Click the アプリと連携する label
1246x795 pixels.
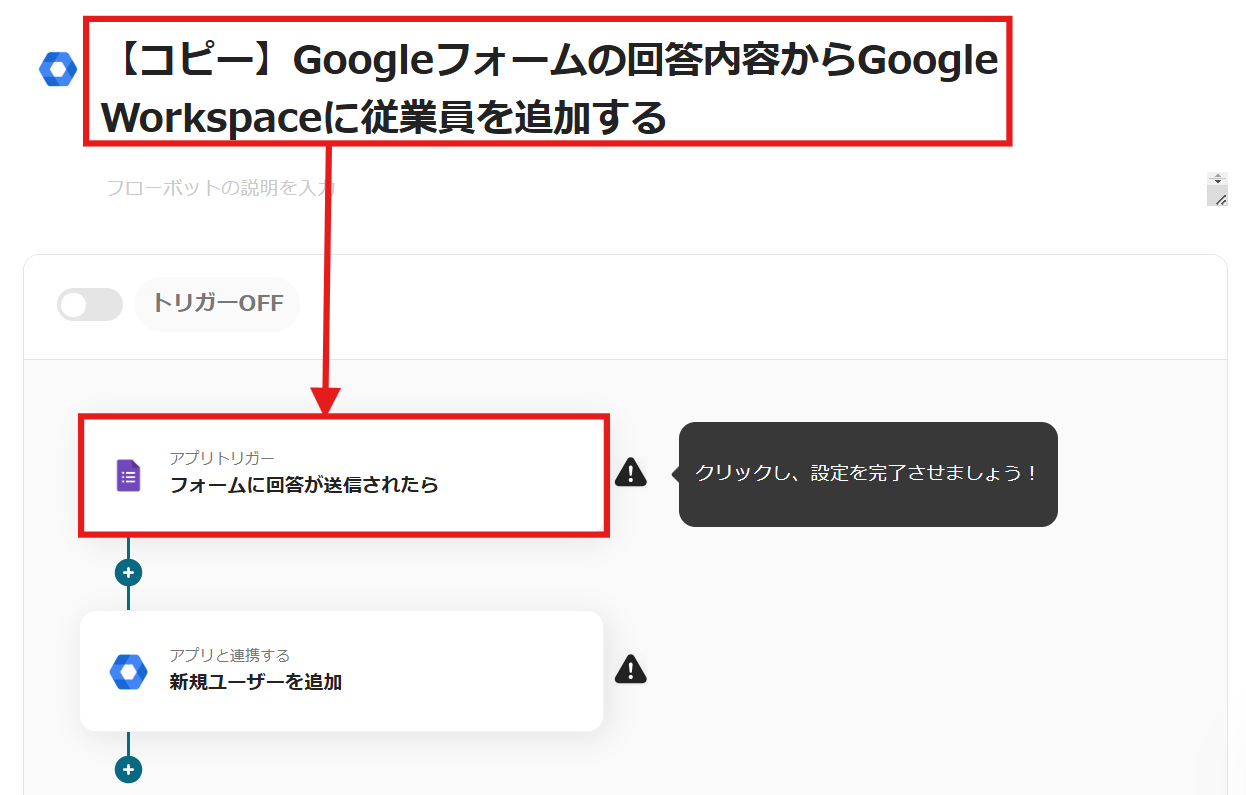(230, 655)
